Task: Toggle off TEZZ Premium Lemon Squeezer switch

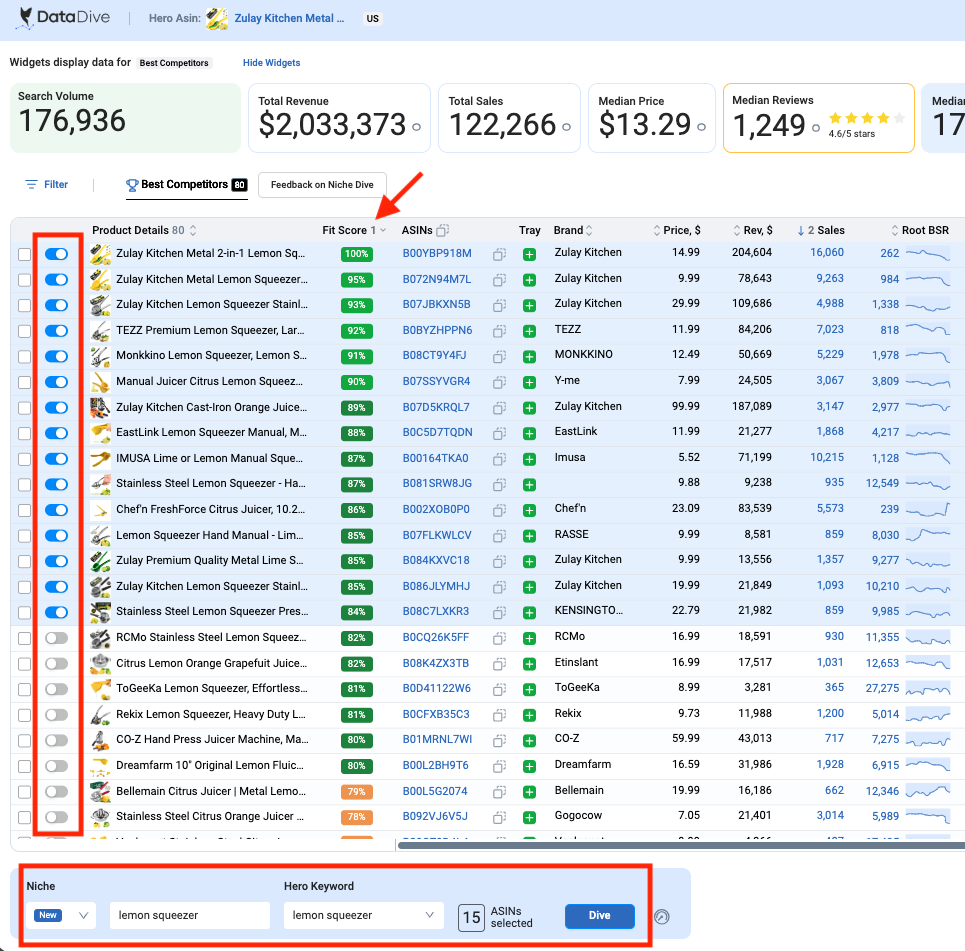Action: (x=56, y=331)
